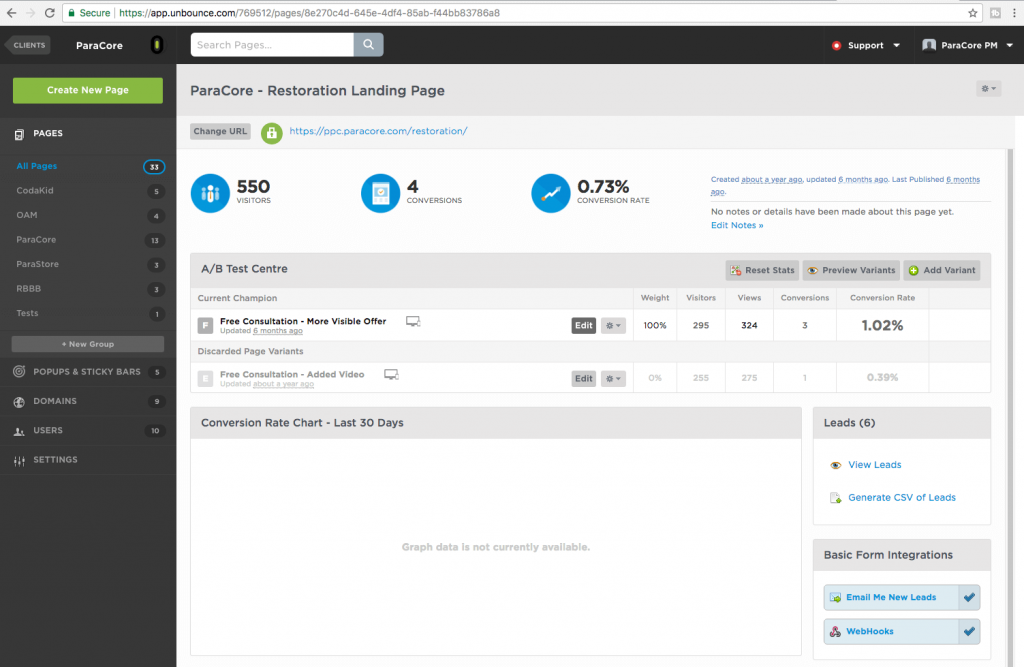Click the conversion rate chart icon
This screenshot has width=1024, height=667.
[551, 193]
